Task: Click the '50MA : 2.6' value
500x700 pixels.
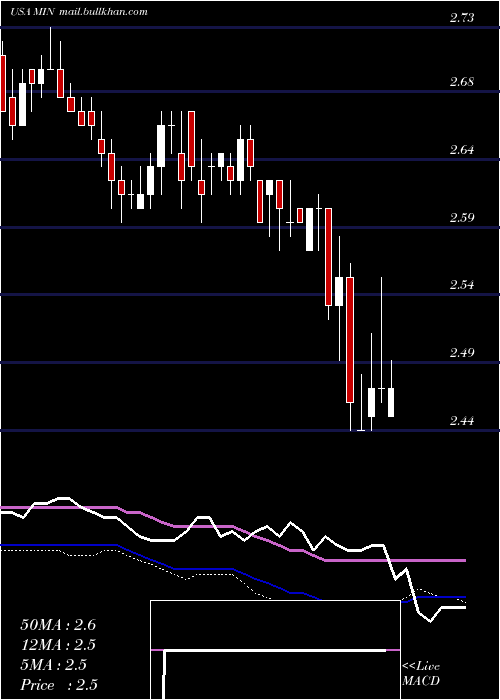Action: click(58, 625)
